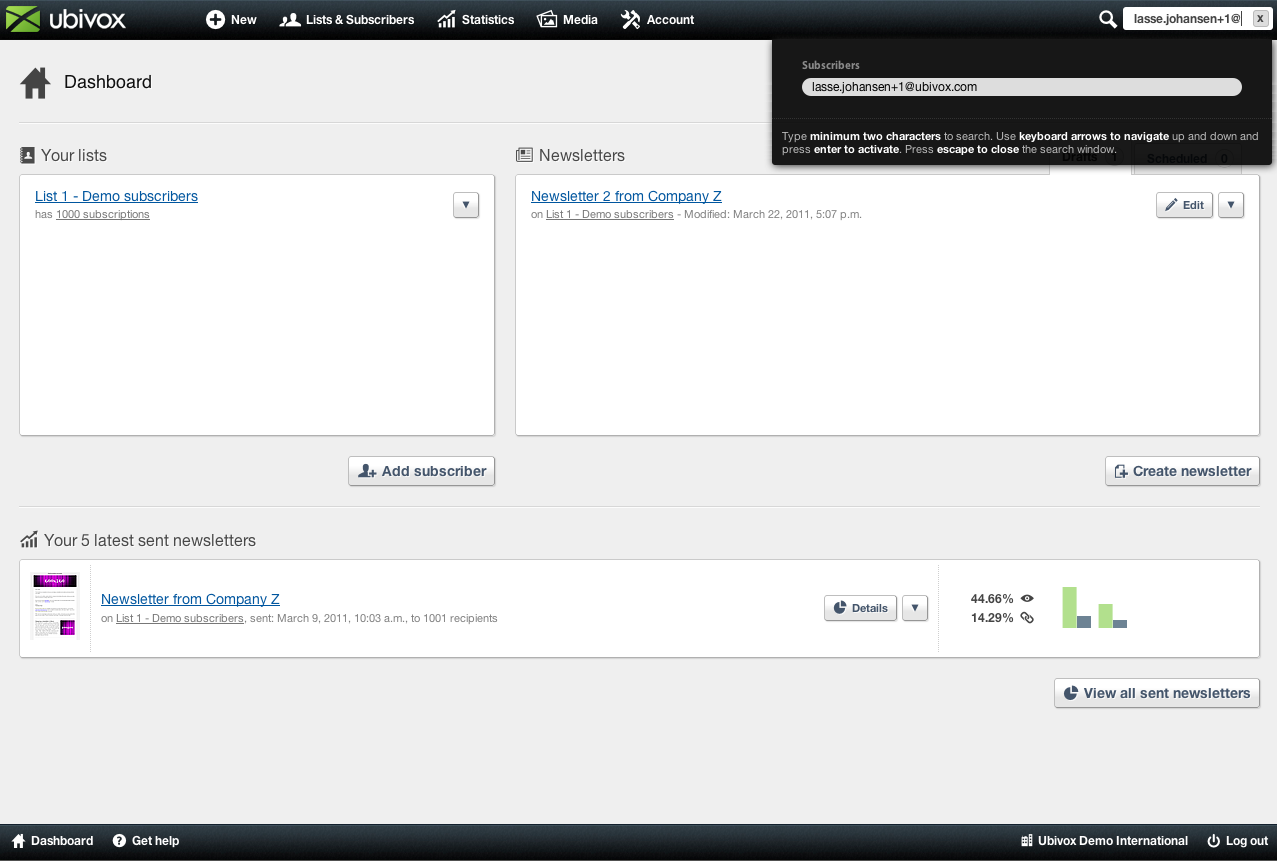Click Edit button for Newsletter 2
Screen dimensions: 1277x861
[1184, 205]
